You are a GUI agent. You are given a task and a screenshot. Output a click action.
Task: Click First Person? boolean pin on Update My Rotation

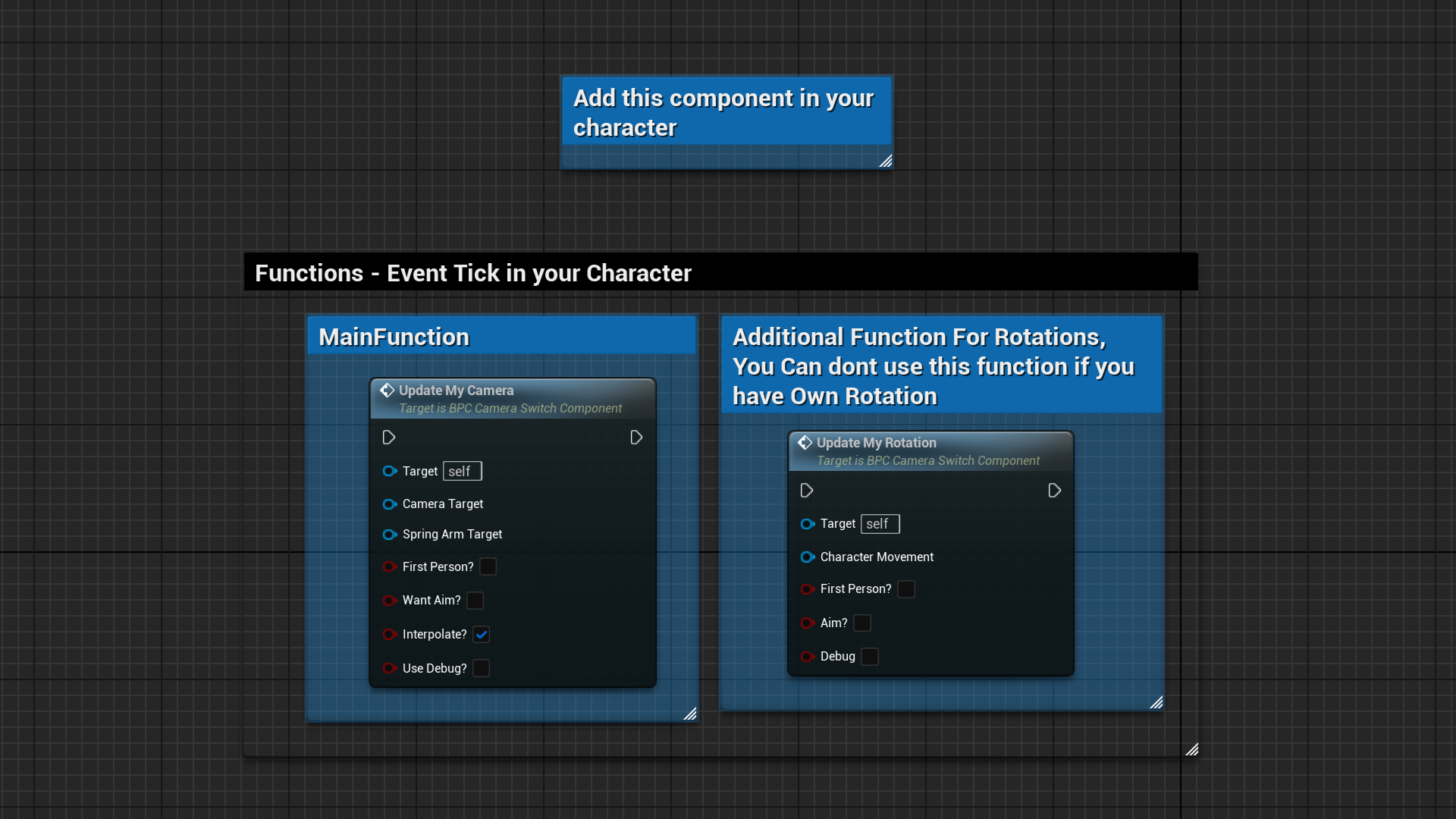tap(808, 589)
